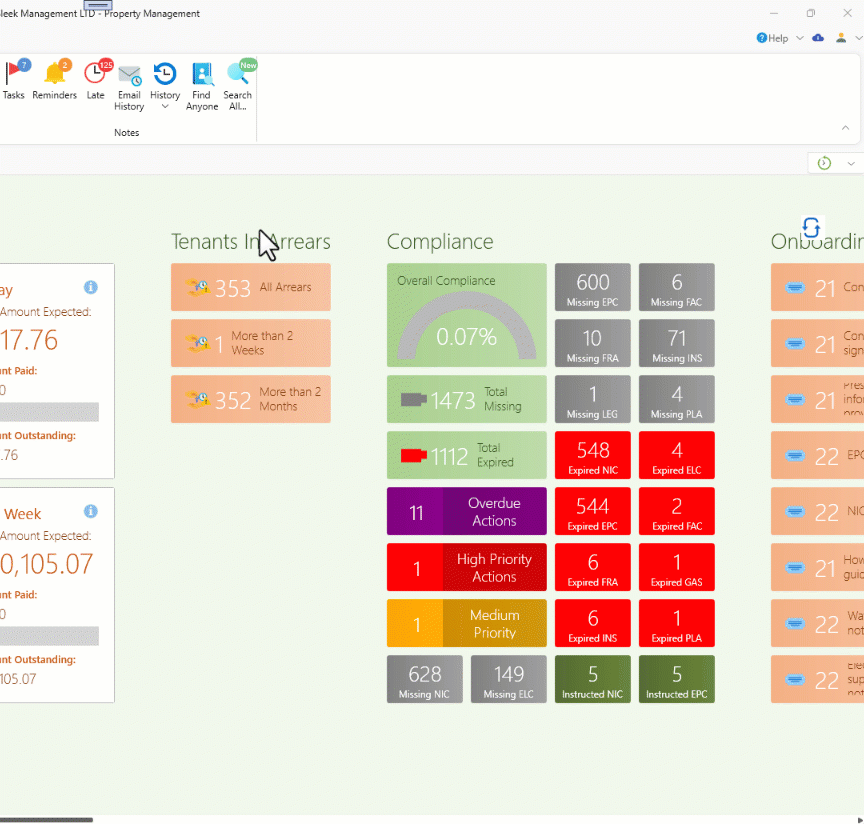The image size is (864, 824).
Task: Collapse the ribbon with chevron
Action: tap(846, 128)
